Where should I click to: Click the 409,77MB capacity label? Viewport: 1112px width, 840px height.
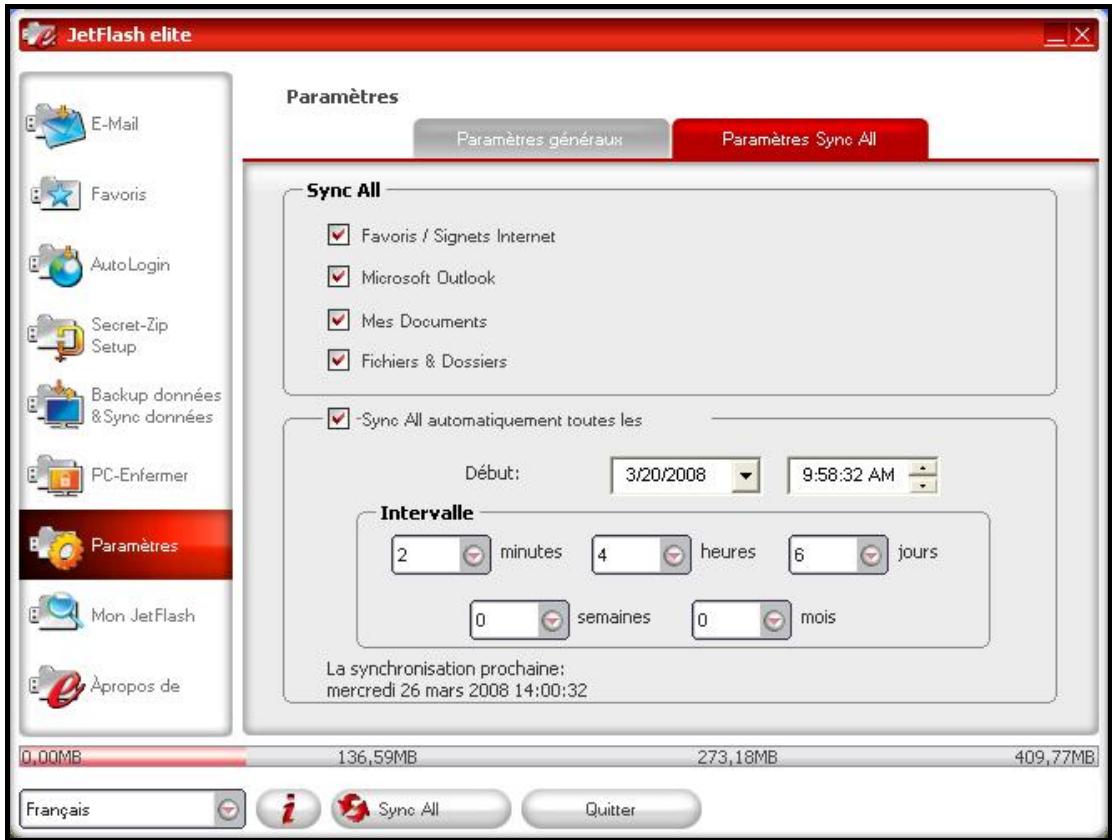click(1055, 758)
